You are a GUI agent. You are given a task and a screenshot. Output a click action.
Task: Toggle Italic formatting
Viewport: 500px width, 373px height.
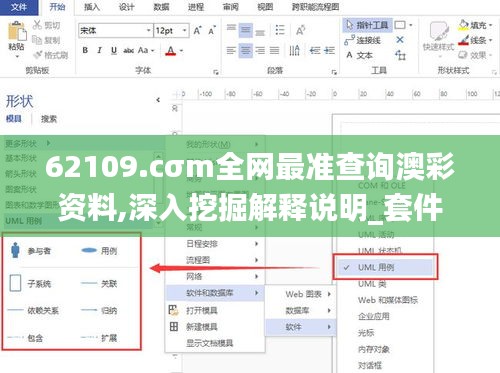[99, 50]
